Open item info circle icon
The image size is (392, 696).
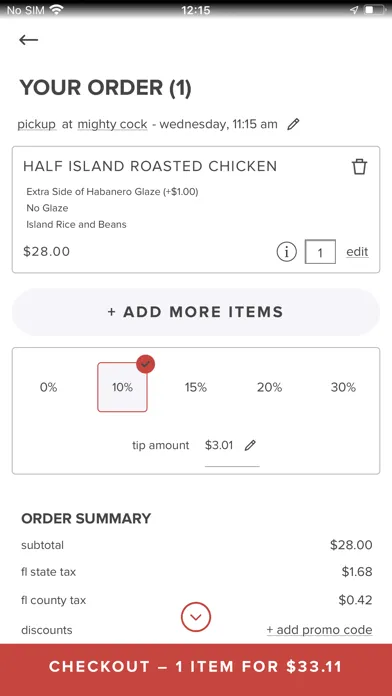[x=286, y=252]
